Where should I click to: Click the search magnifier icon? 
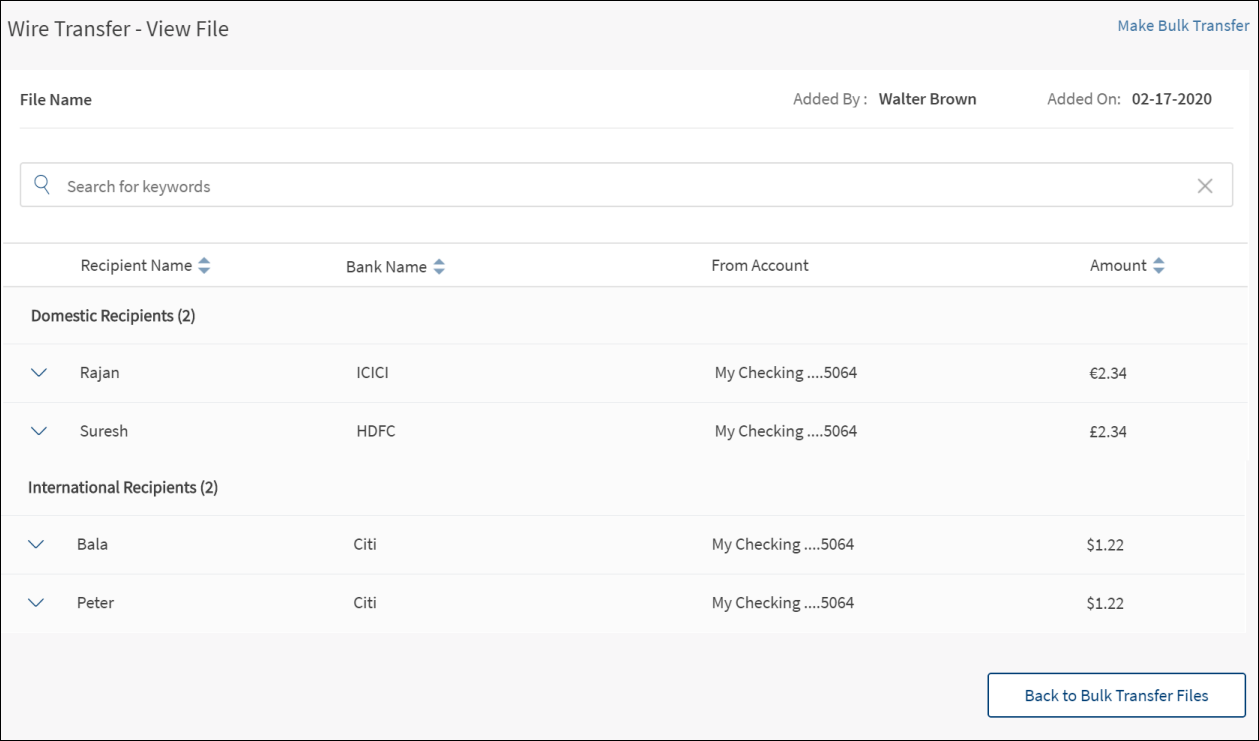point(42,185)
